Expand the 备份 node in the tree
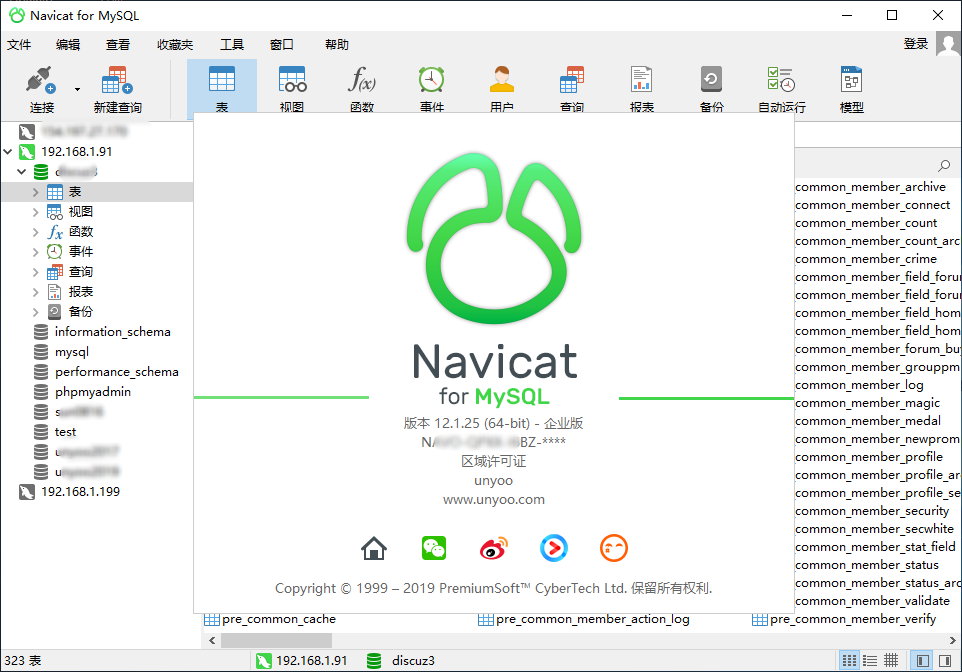 36,312
